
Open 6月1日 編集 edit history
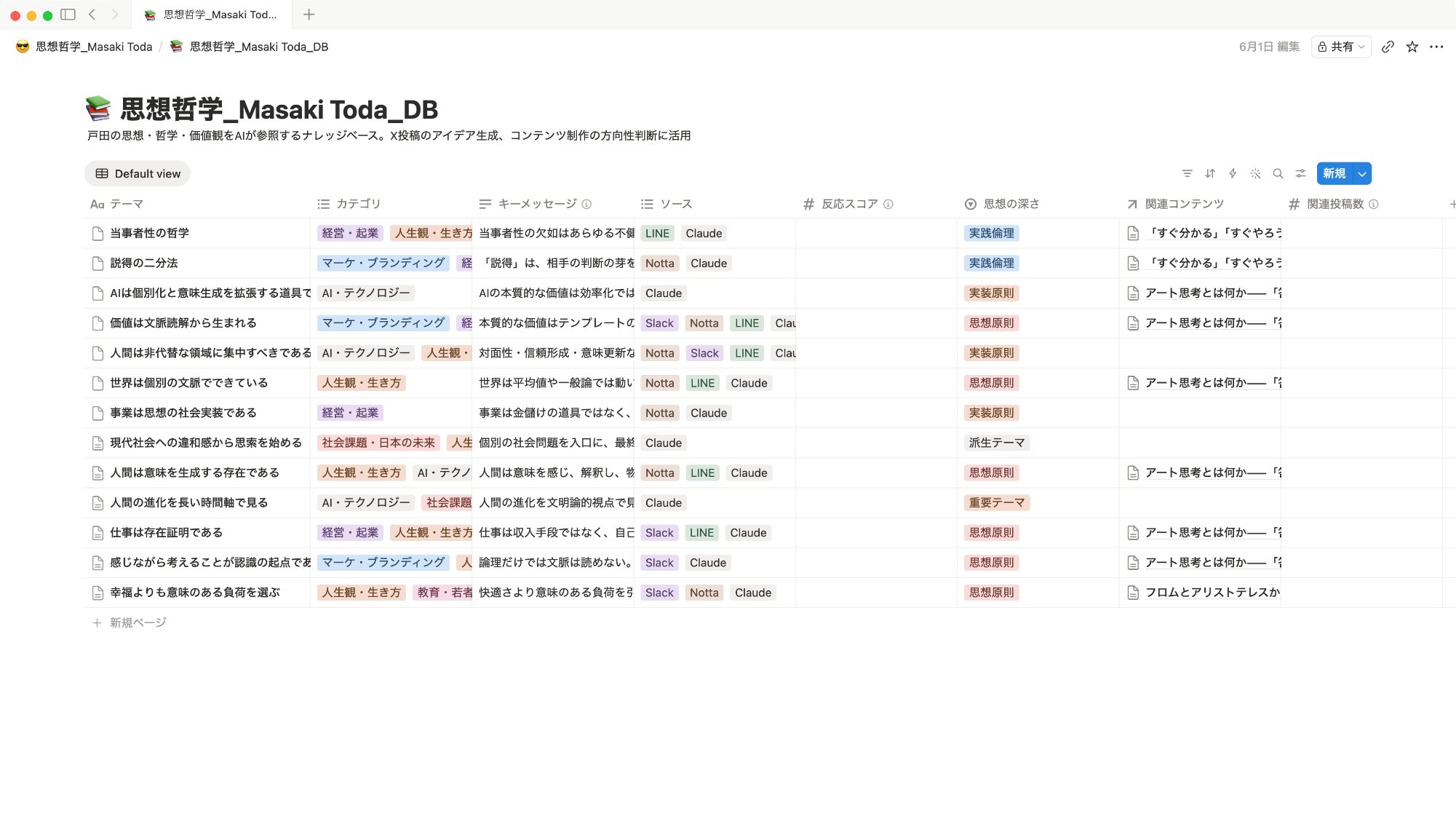pyautogui.click(x=1269, y=47)
